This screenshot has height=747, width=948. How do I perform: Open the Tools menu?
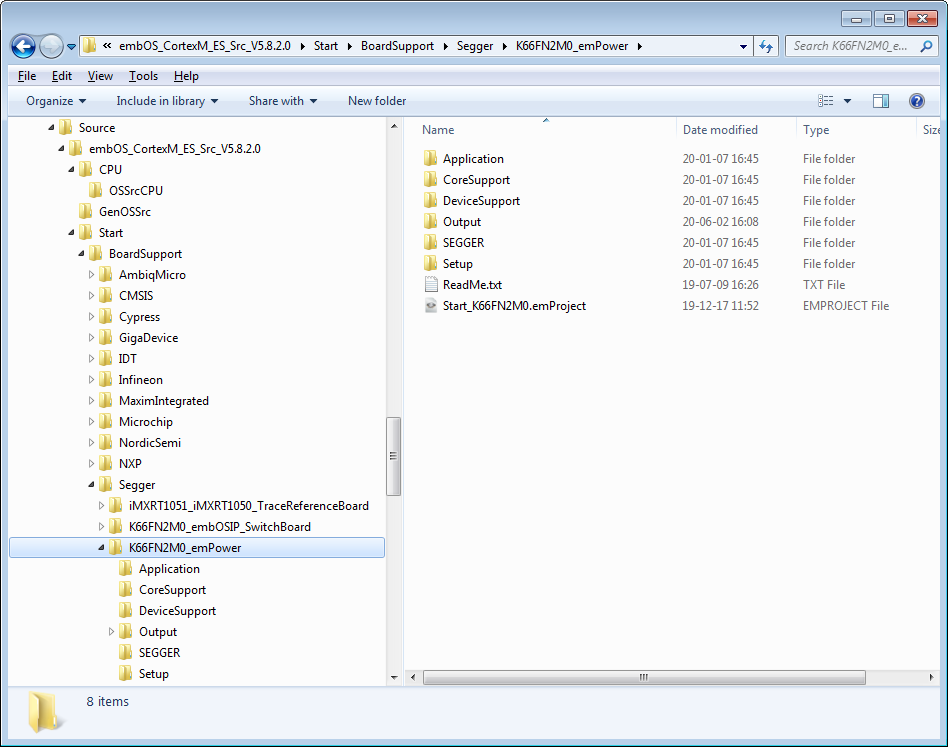tap(143, 75)
